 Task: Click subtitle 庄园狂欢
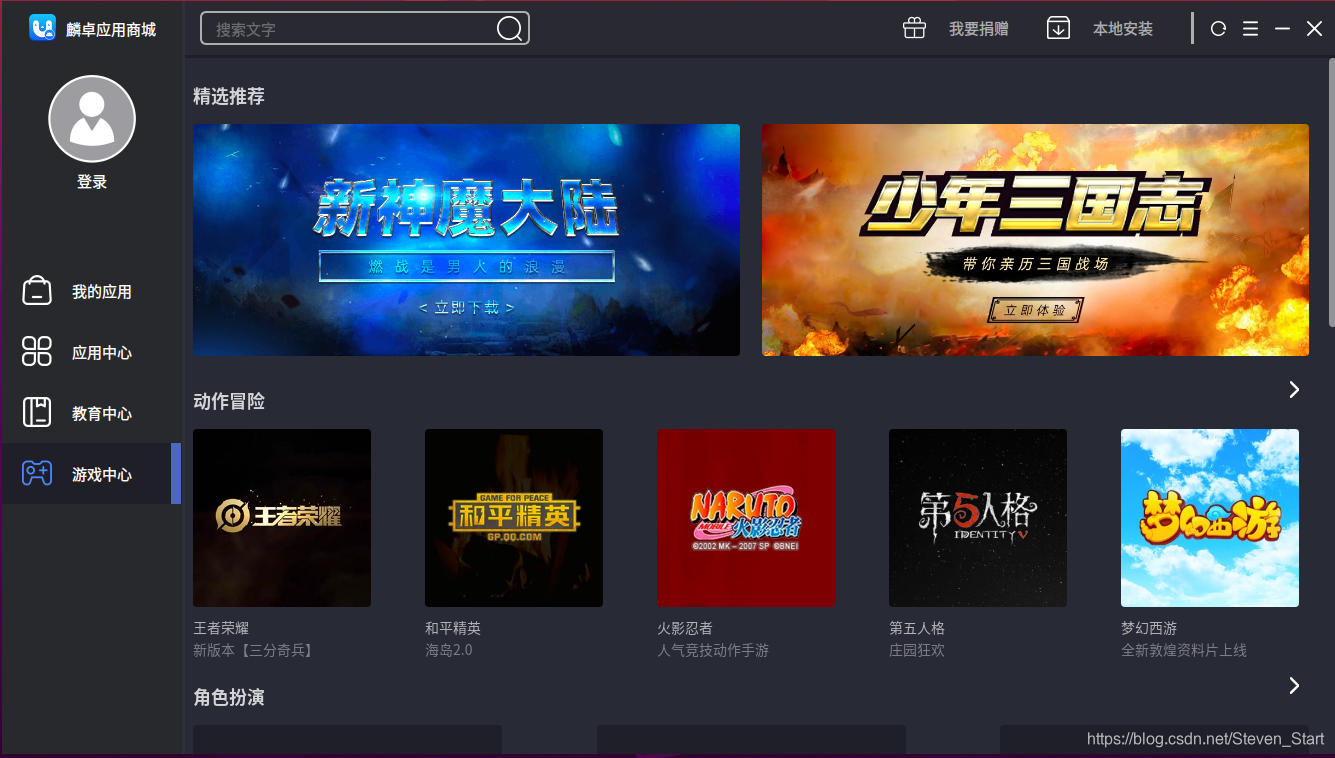917,650
